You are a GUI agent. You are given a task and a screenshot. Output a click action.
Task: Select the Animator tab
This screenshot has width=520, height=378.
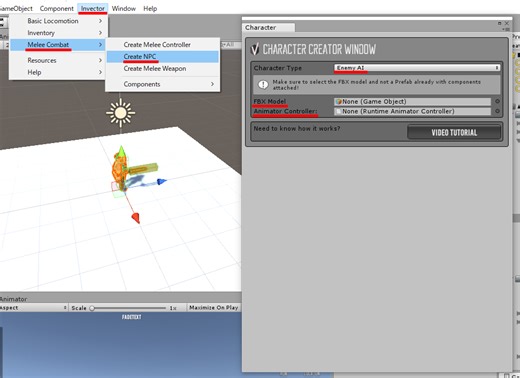point(14,299)
